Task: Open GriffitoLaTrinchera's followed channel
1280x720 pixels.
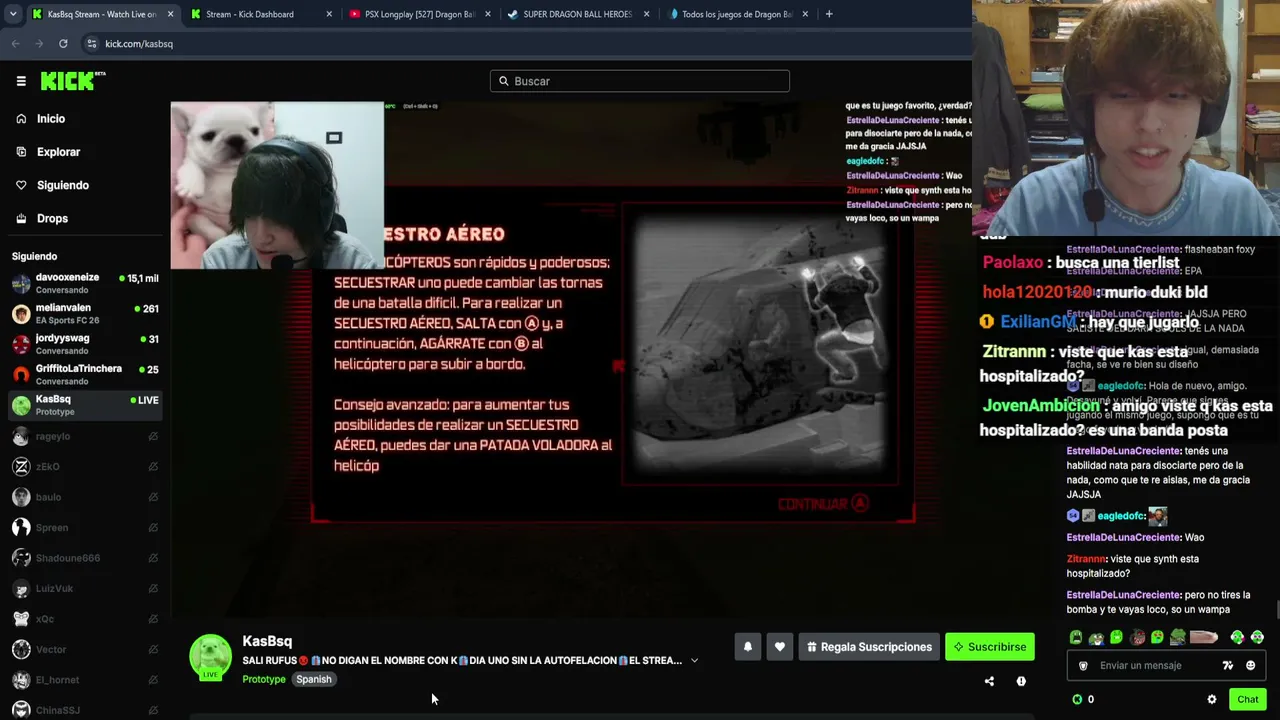Action: pos(85,375)
